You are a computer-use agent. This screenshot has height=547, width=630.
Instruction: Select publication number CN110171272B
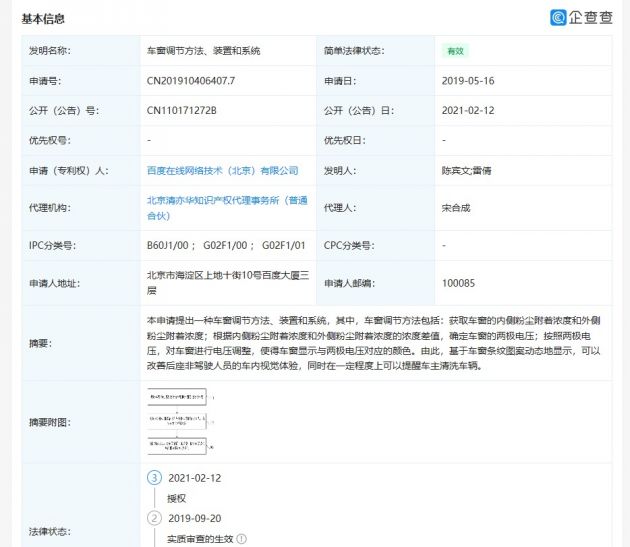point(182,111)
